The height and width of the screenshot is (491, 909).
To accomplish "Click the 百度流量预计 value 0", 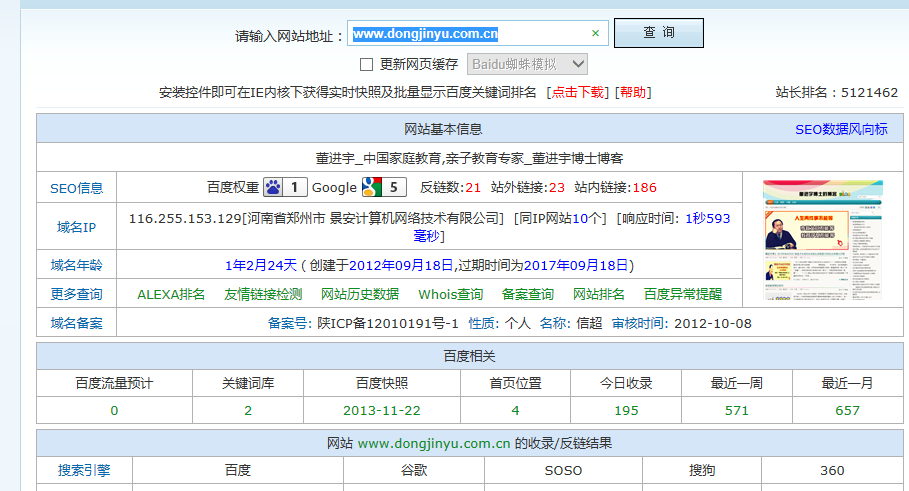I will pyautogui.click(x=114, y=411).
